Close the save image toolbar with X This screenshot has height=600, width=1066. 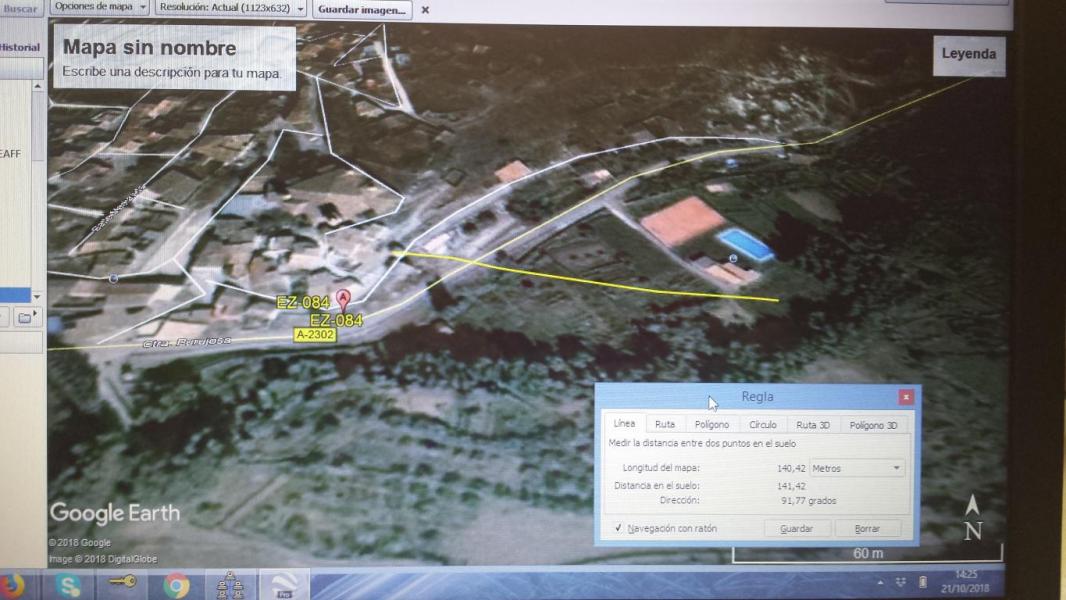coord(425,10)
